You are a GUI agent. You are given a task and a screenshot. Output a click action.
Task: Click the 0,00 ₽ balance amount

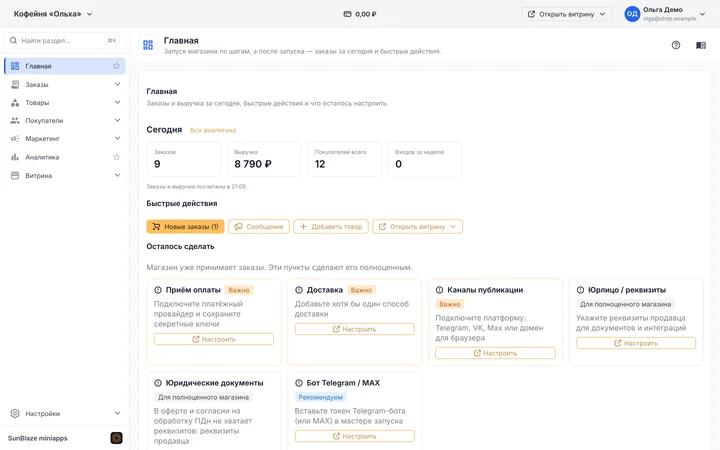tap(366, 14)
